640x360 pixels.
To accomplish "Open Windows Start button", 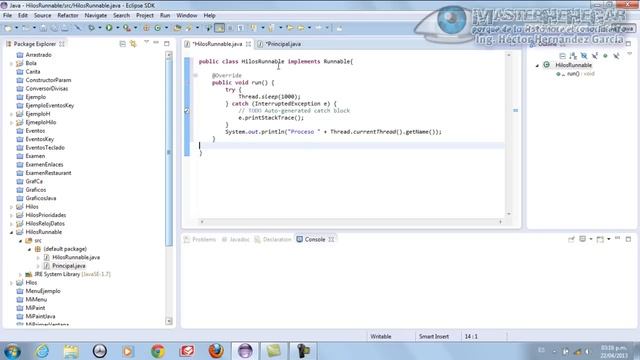I will click(12, 351).
